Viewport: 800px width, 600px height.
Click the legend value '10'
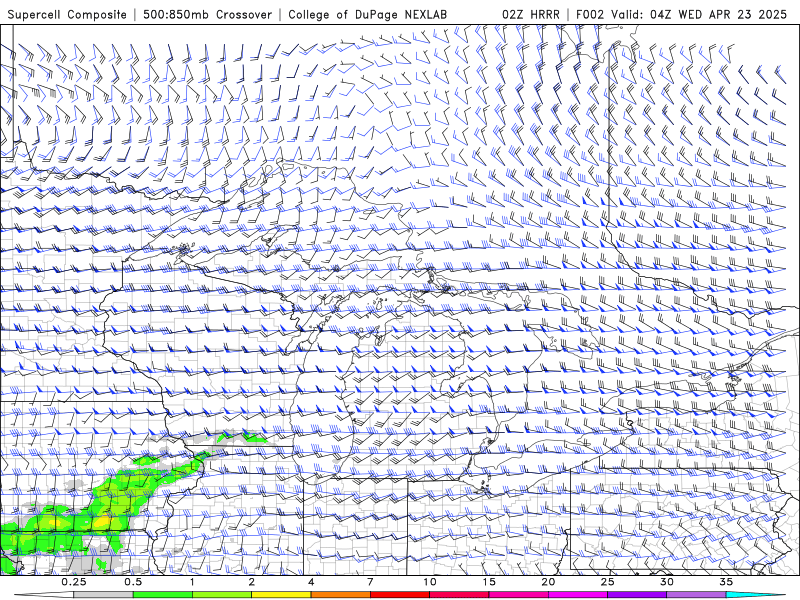[430, 582]
